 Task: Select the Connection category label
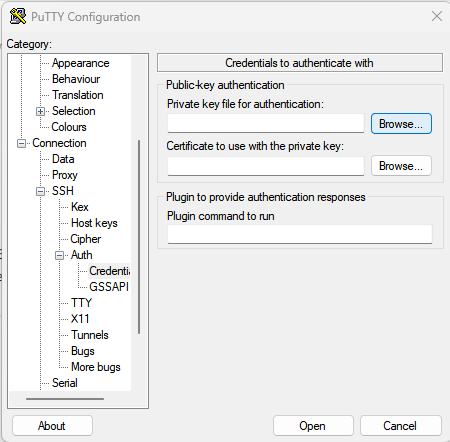coord(59,143)
